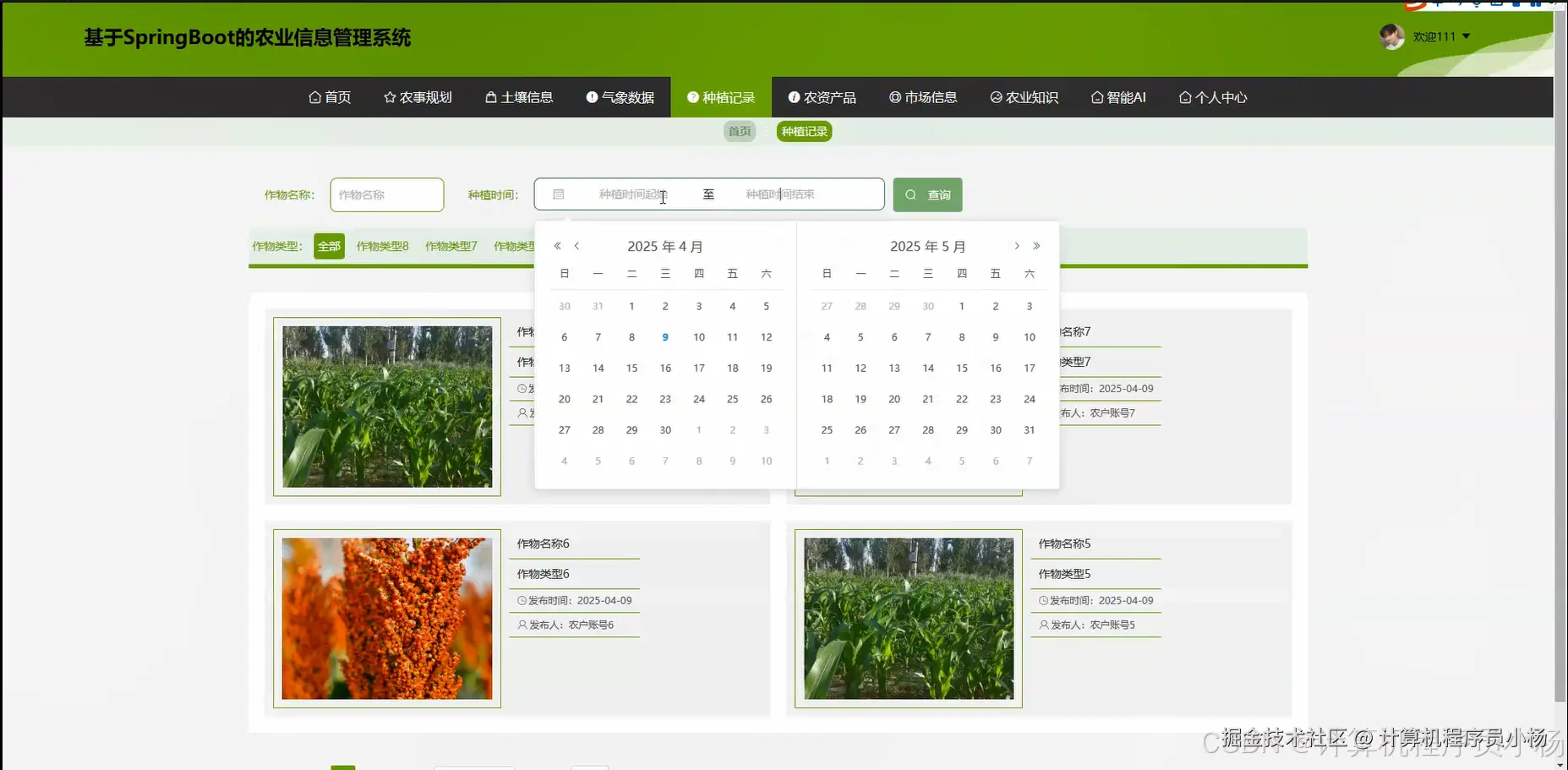Filter by 作物类型7
The width and height of the screenshot is (1568, 770).
pyautogui.click(x=451, y=246)
